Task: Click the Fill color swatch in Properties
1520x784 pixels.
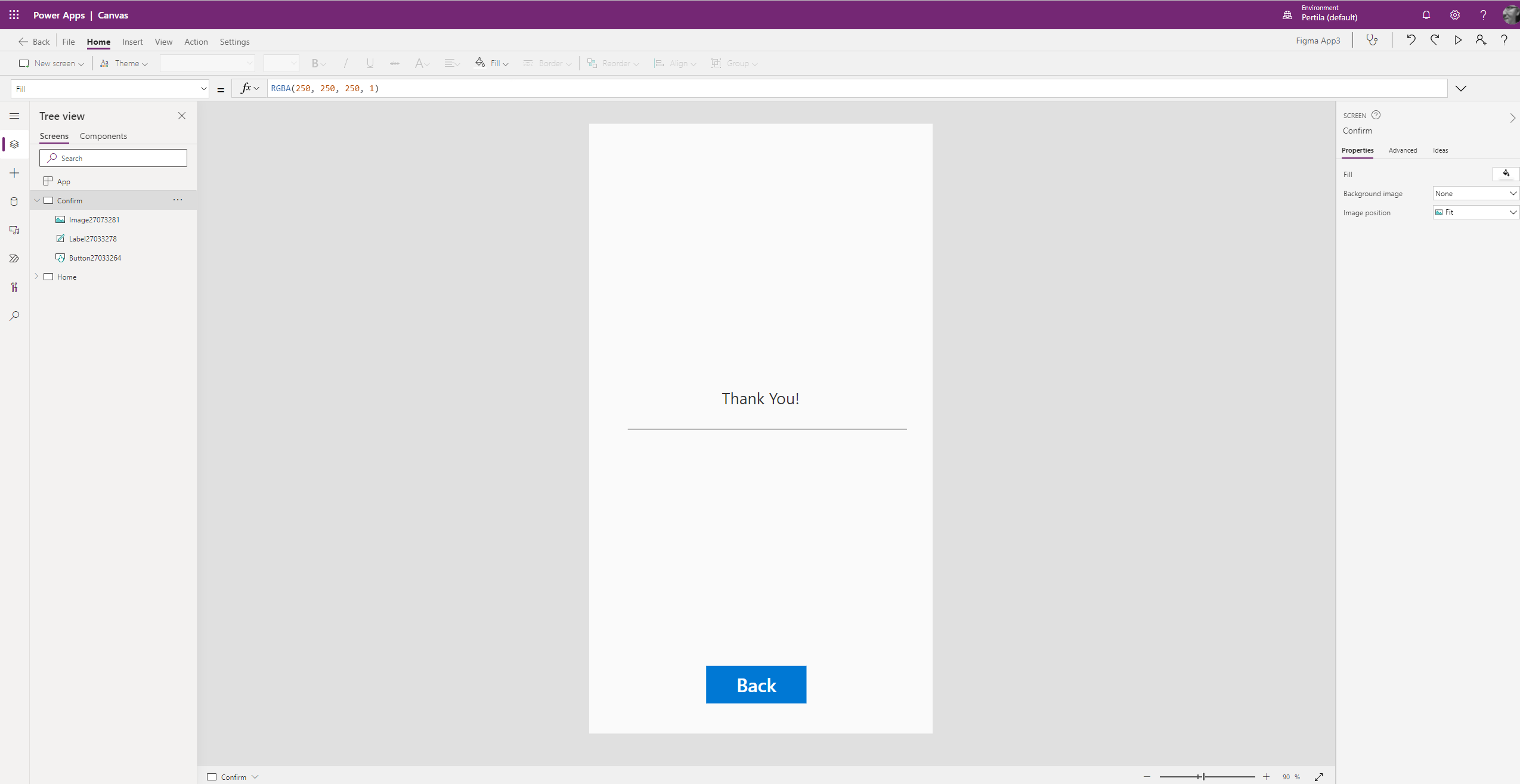Action: click(x=1506, y=174)
